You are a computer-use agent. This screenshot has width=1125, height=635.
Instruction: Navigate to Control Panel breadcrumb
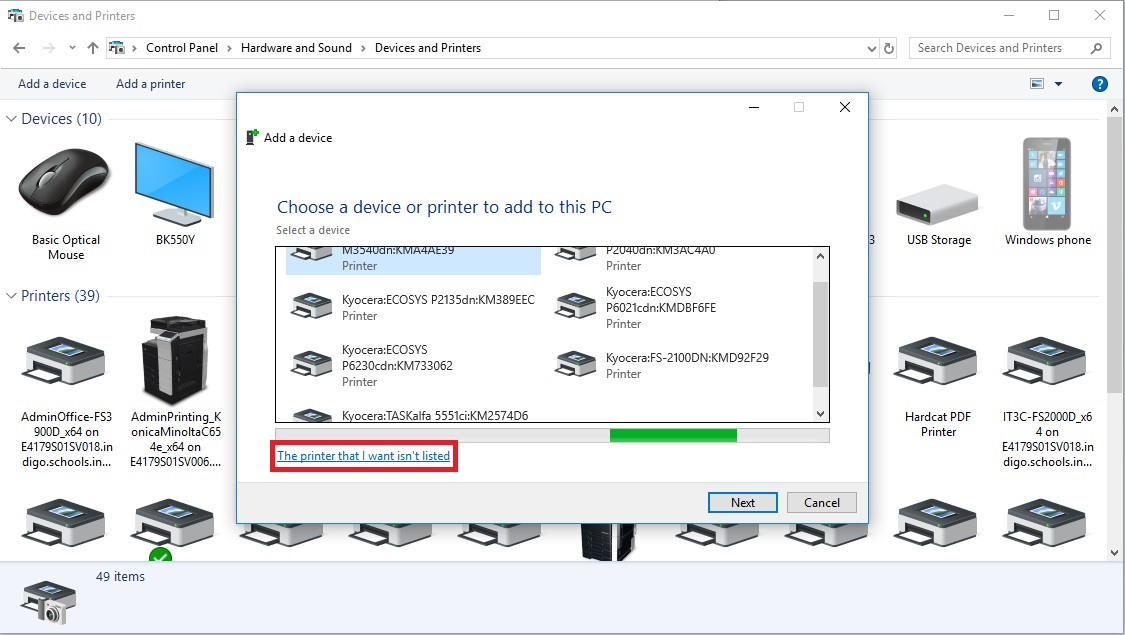[x=182, y=48]
